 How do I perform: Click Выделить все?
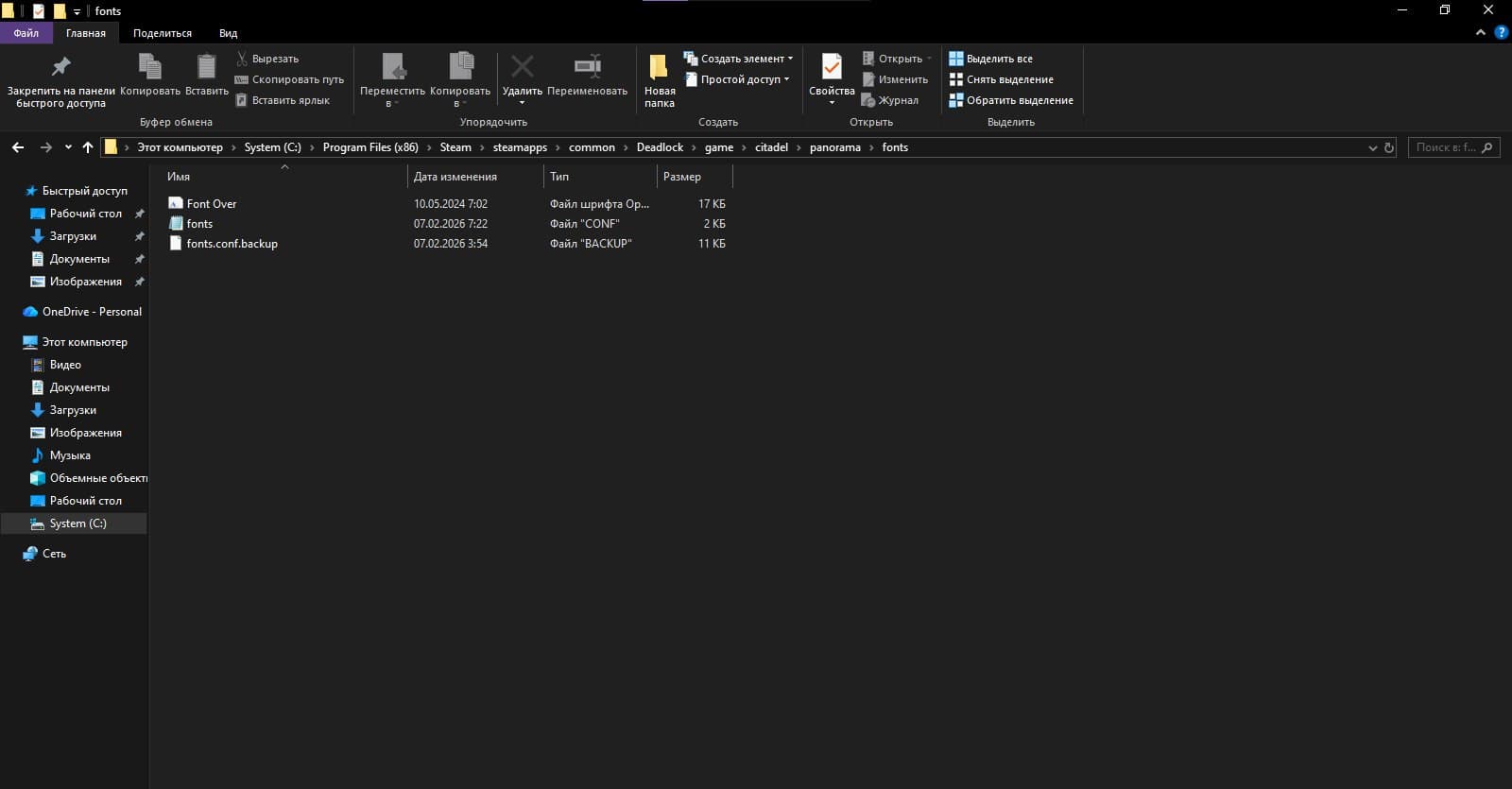point(991,59)
